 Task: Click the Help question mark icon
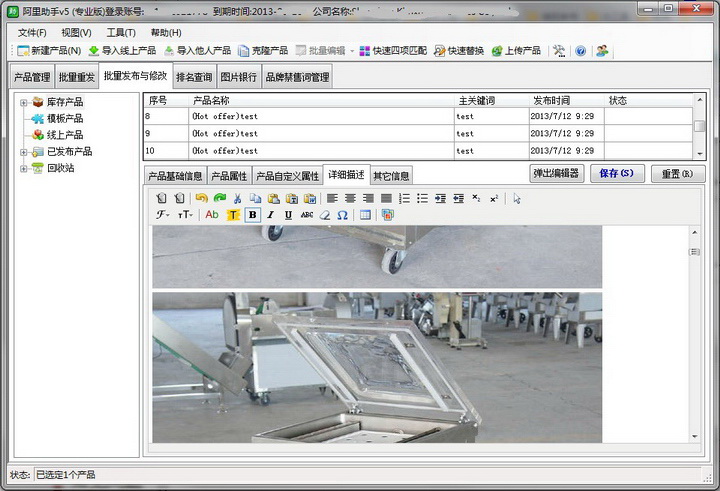click(x=580, y=51)
